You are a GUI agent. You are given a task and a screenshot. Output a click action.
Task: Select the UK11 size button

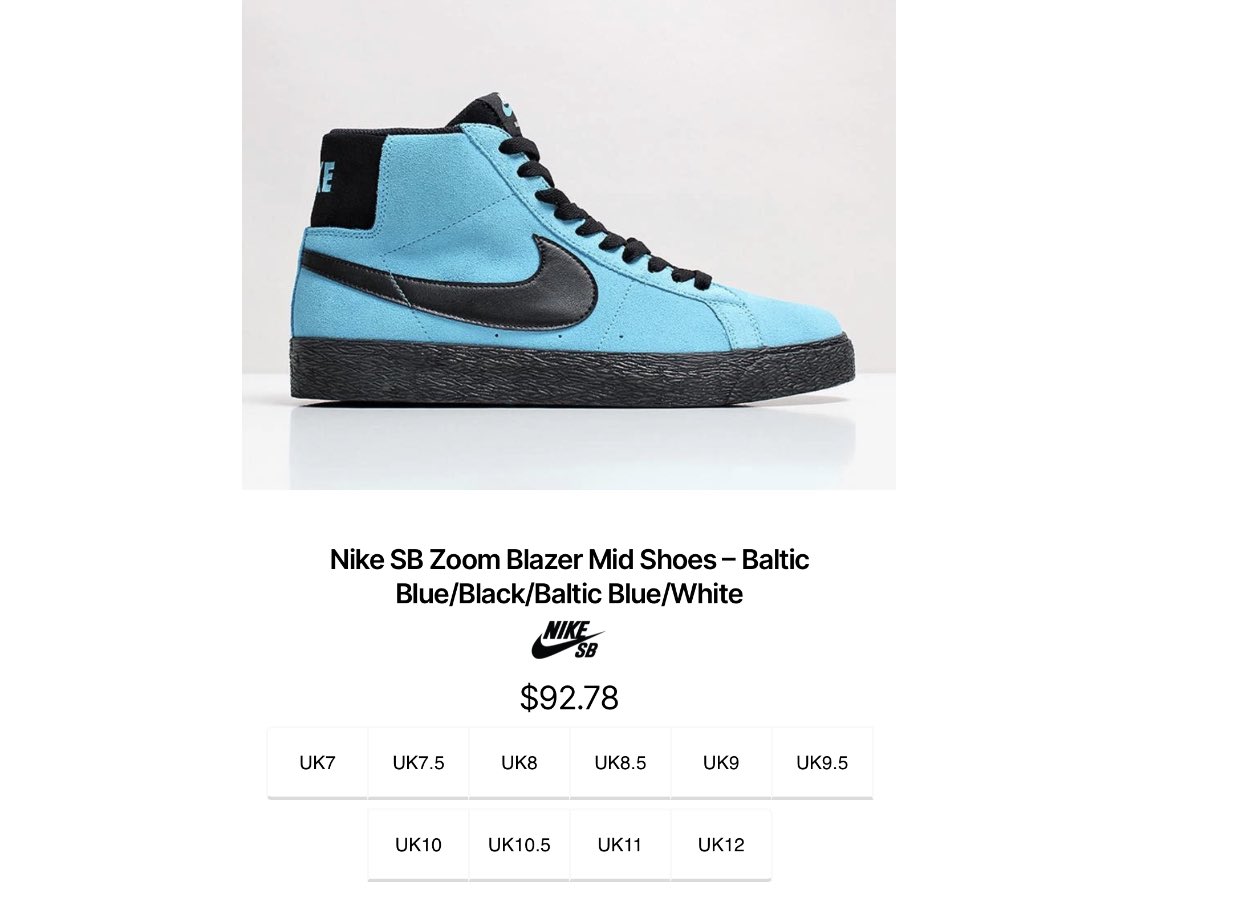coord(620,845)
